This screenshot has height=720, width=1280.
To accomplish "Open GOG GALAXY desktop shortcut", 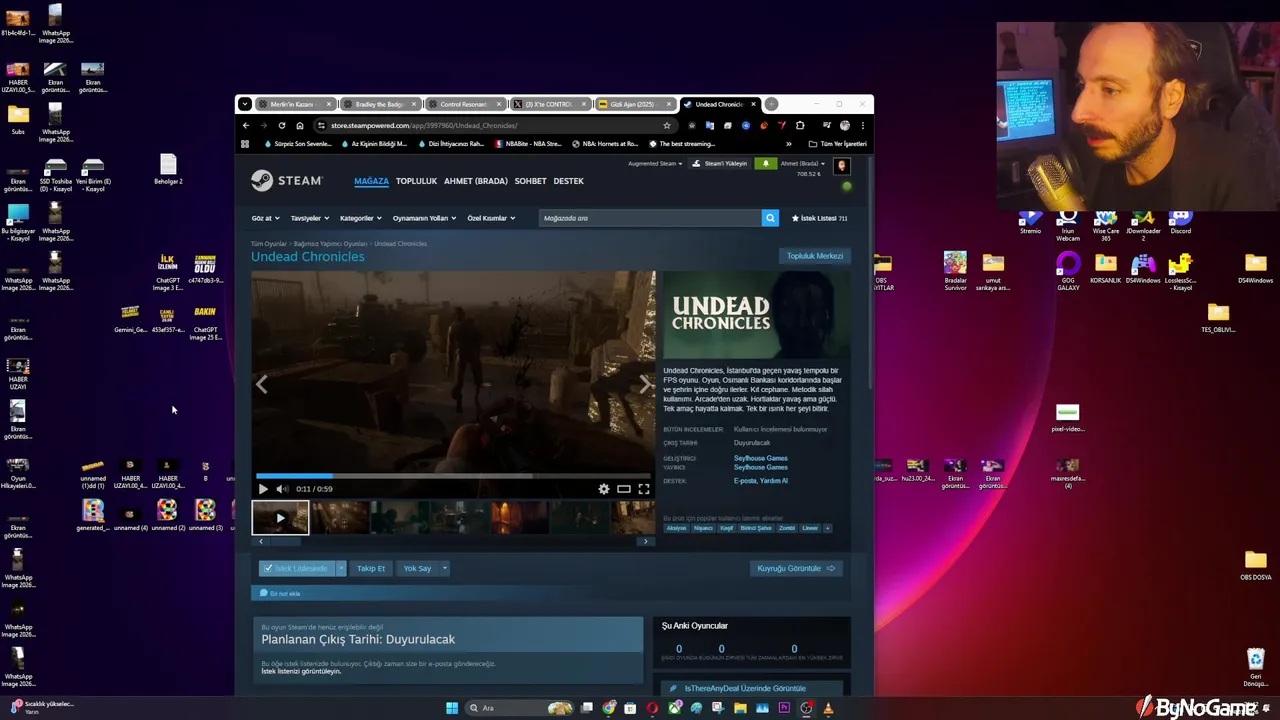I will click(x=1068, y=271).
